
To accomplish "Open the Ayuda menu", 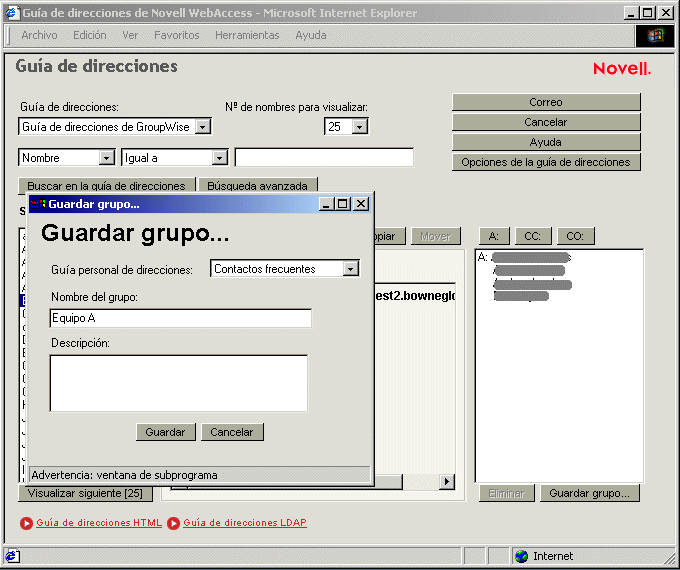I will pyautogui.click(x=311, y=35).
